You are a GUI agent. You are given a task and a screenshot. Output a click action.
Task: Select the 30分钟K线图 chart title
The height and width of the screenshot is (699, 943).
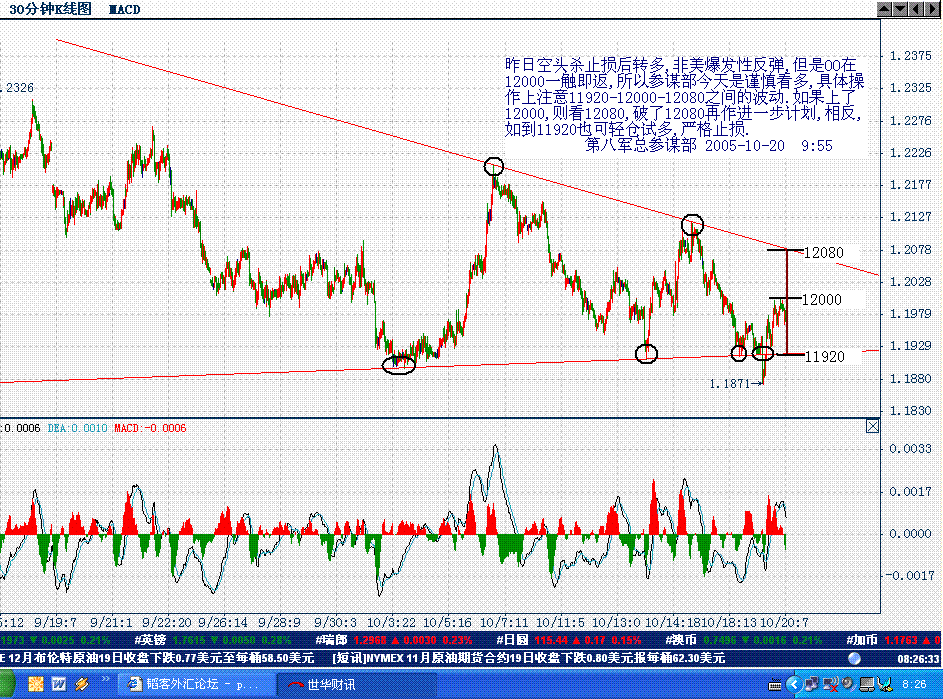point(51,9)
